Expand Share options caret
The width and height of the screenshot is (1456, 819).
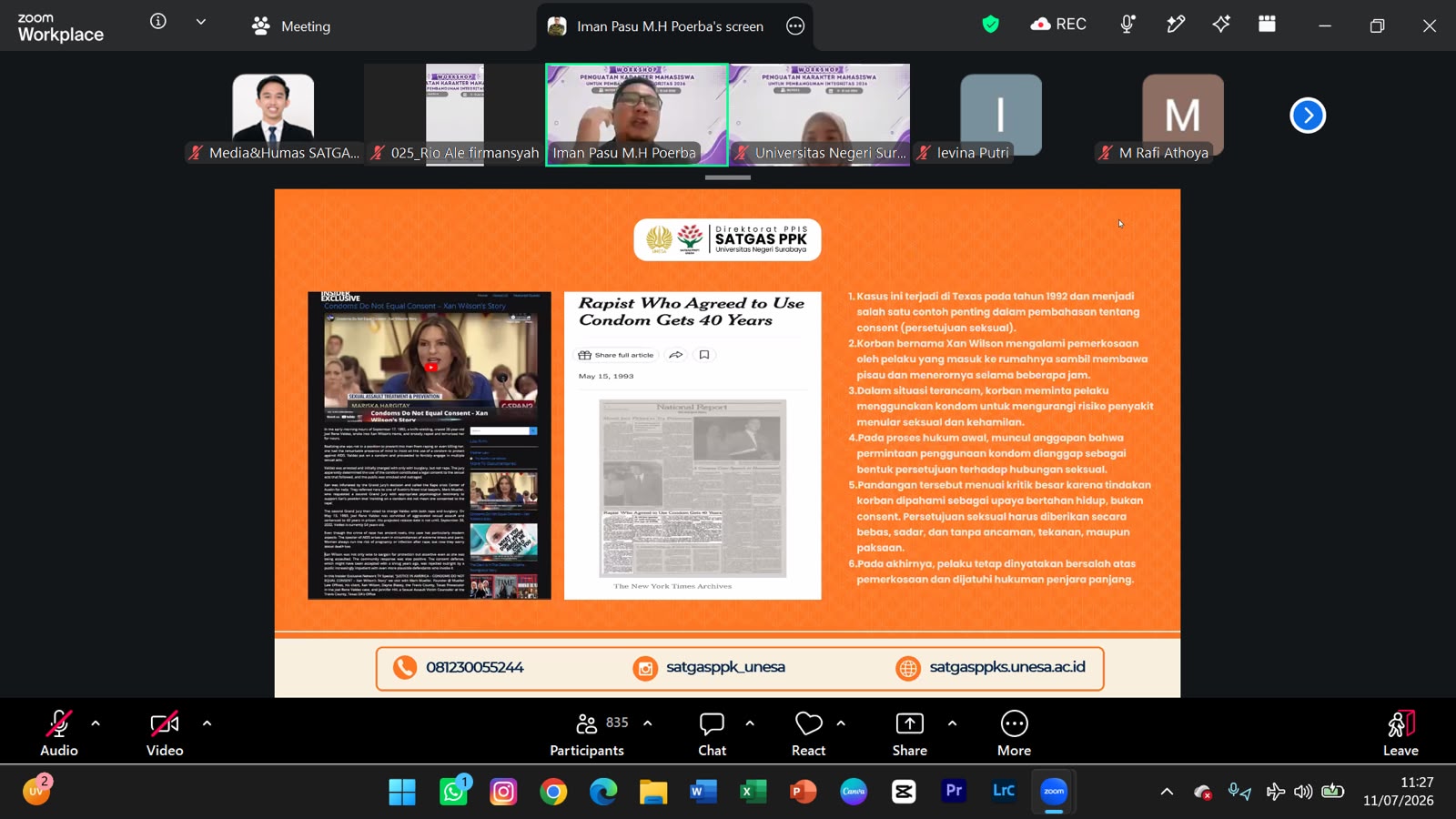(x=952, y=724)
